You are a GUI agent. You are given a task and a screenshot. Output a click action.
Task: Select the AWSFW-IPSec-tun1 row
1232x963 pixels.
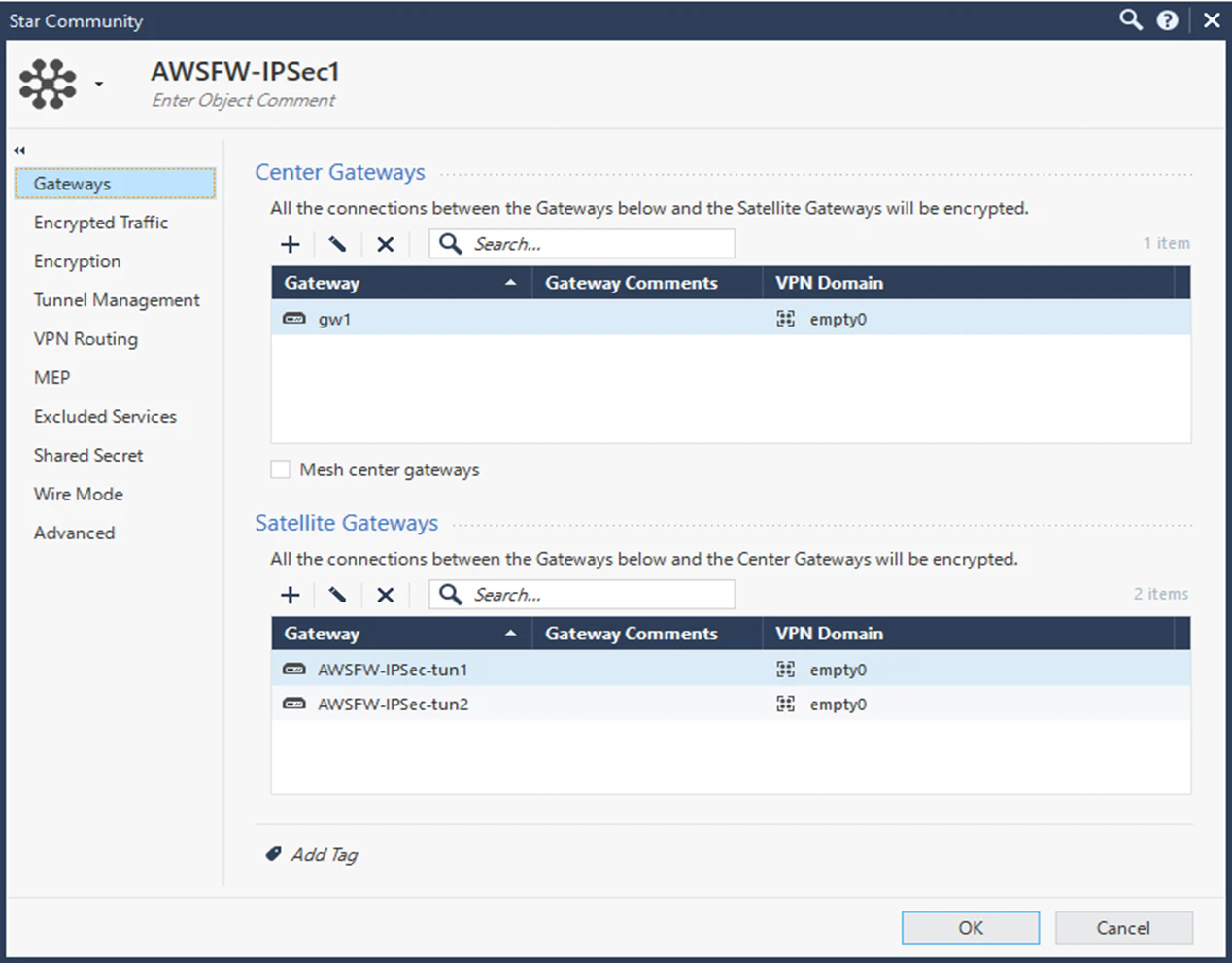(x=731, y=670)
